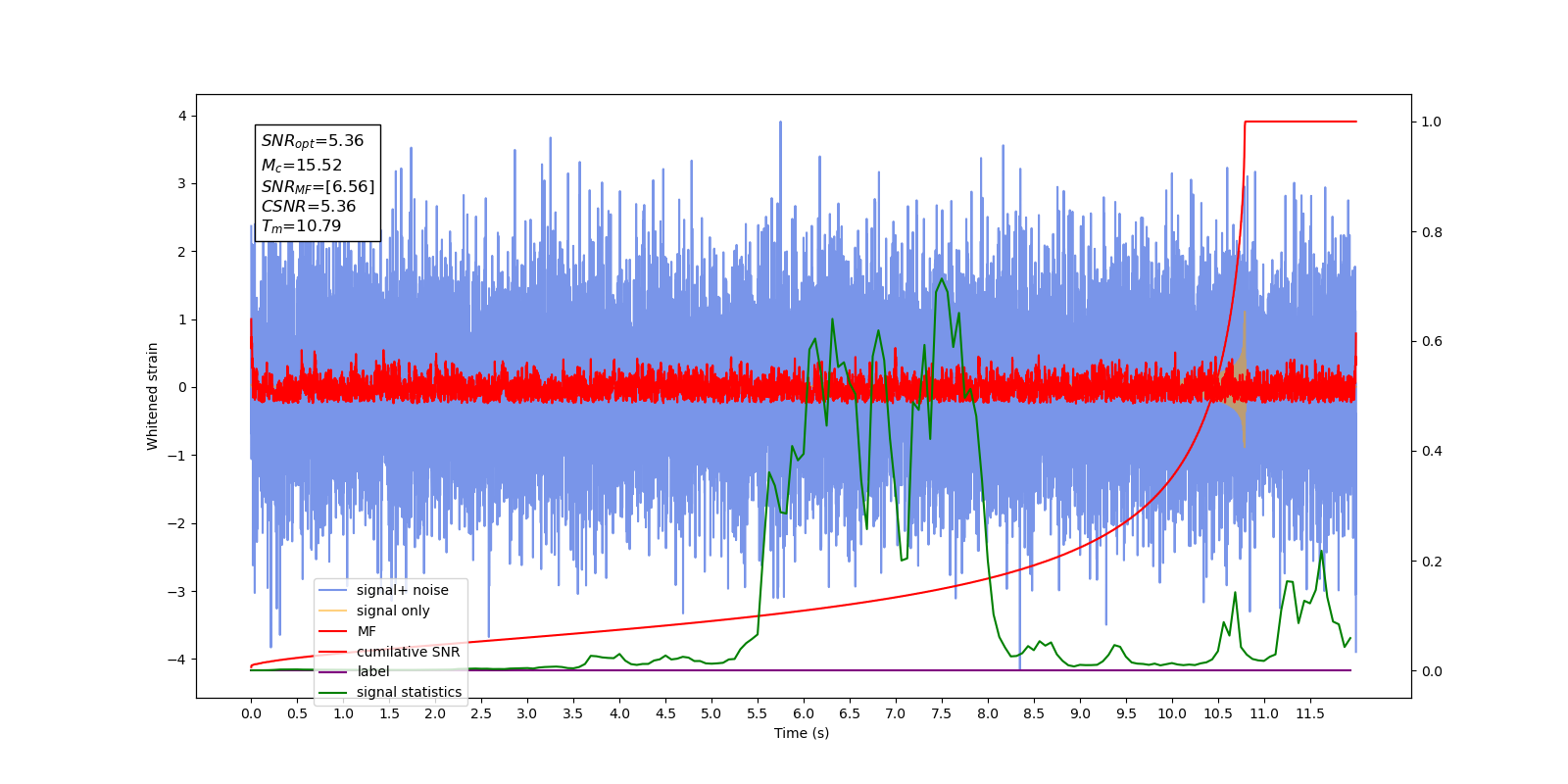Click the blue line sample for signal+ noise
This screenshot has height=784, width=1568.
333,590
